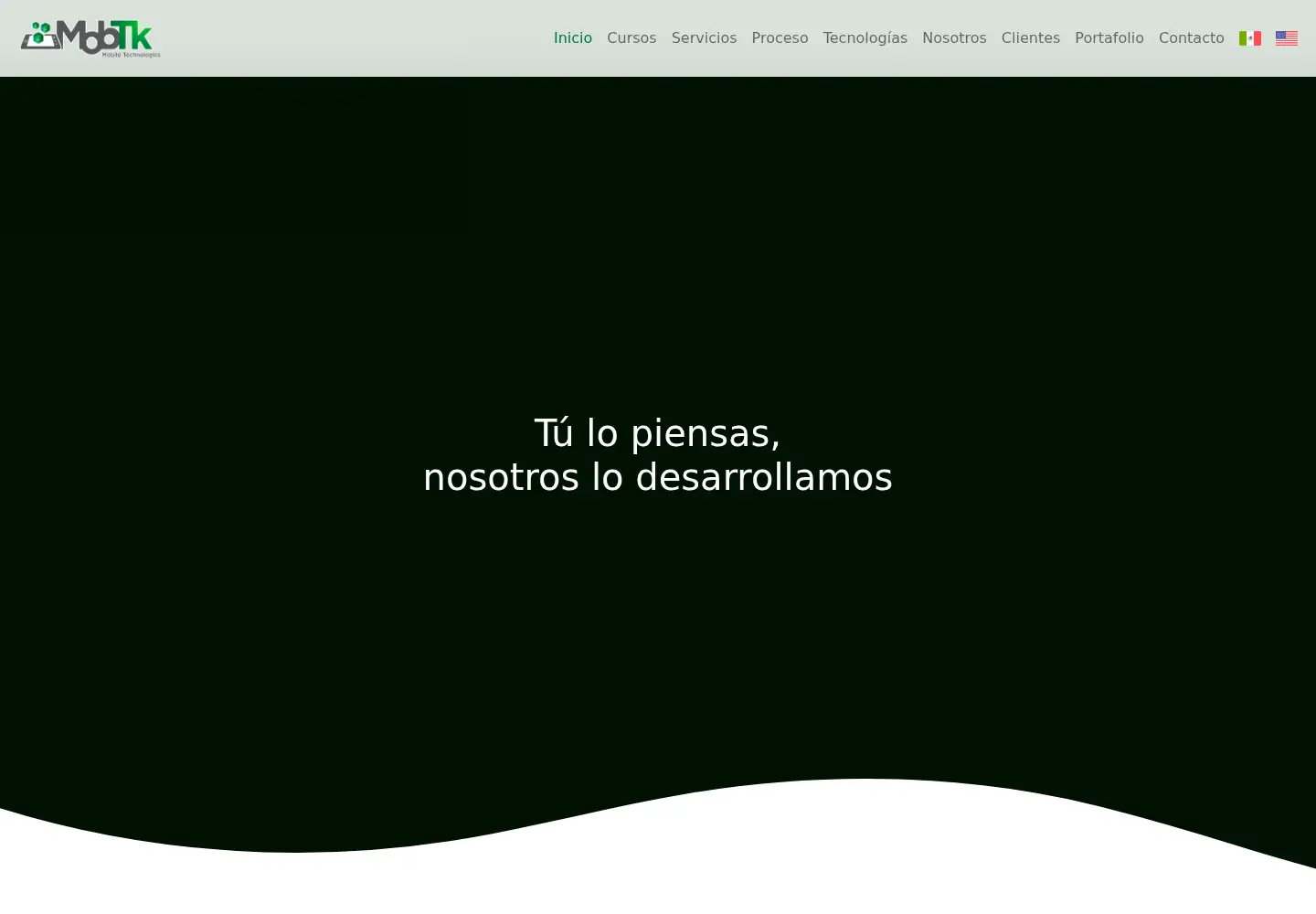The image size is (1316, 914).
Task: Go to the Inicio menu item
Action: (573, 38)
